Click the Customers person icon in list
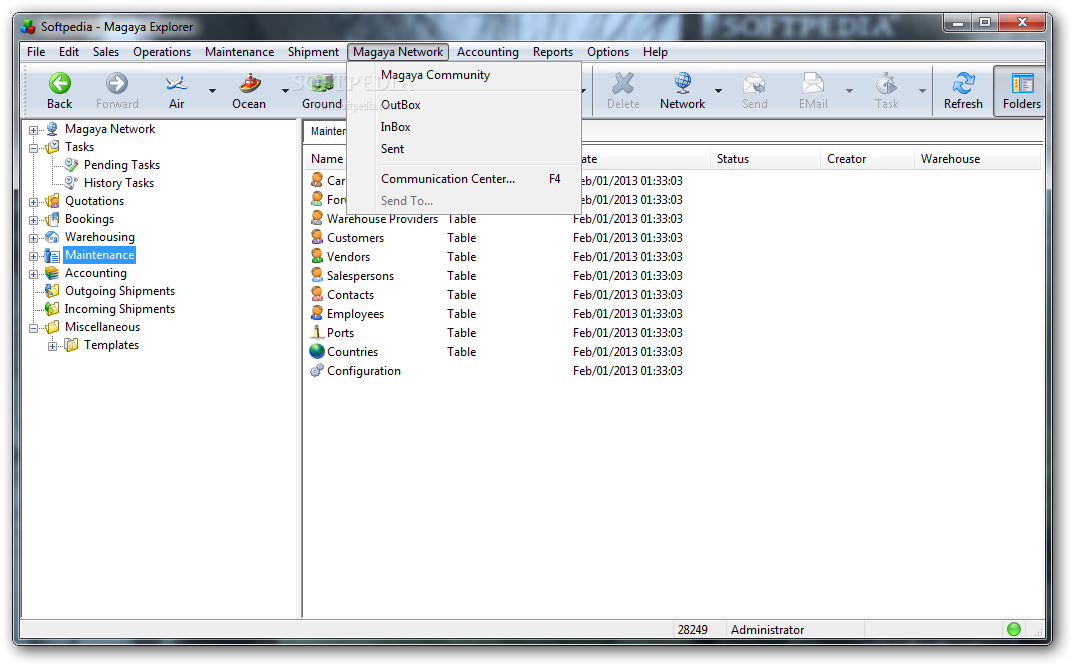 (x=317, y=237)
